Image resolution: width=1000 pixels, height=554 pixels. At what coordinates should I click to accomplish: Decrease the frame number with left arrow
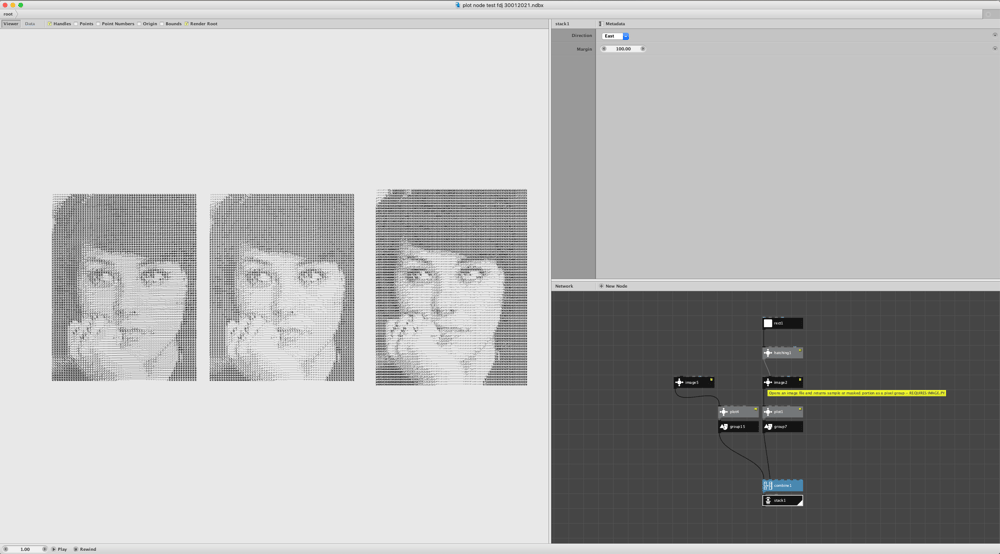coord(6,549)
